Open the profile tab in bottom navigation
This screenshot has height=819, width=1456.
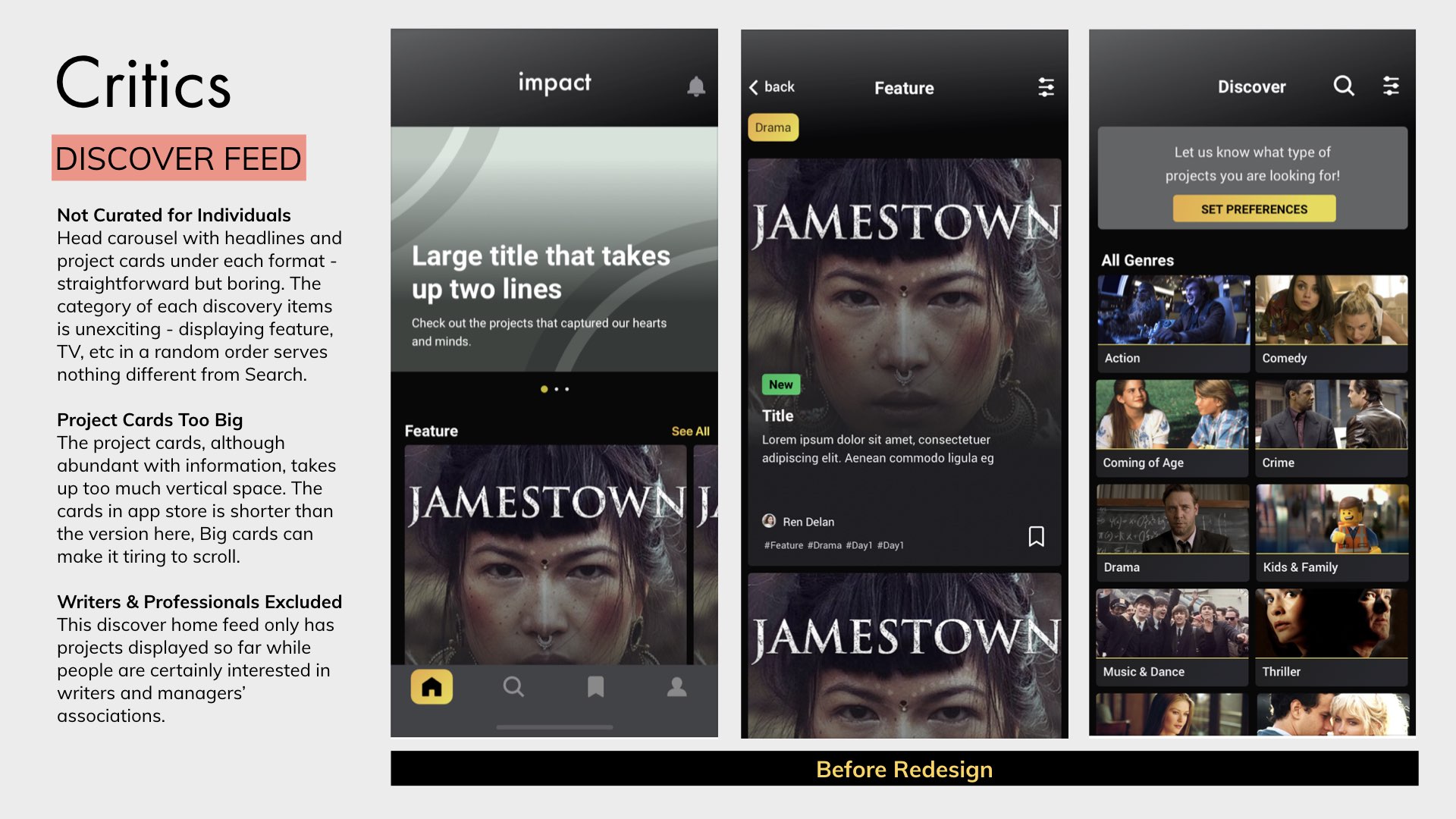676,687
